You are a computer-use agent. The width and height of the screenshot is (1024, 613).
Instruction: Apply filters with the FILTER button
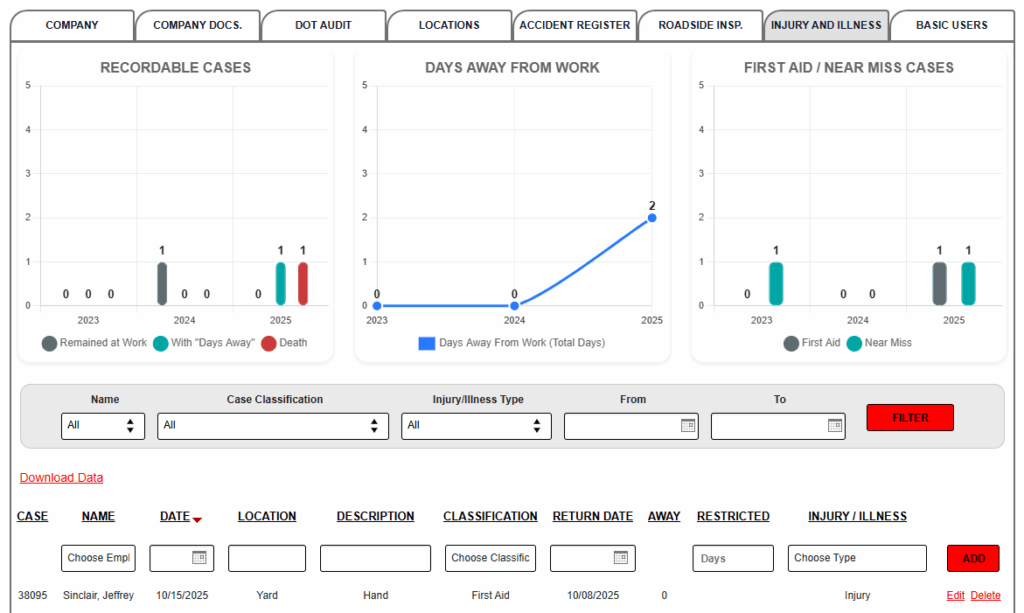[910, 418]
